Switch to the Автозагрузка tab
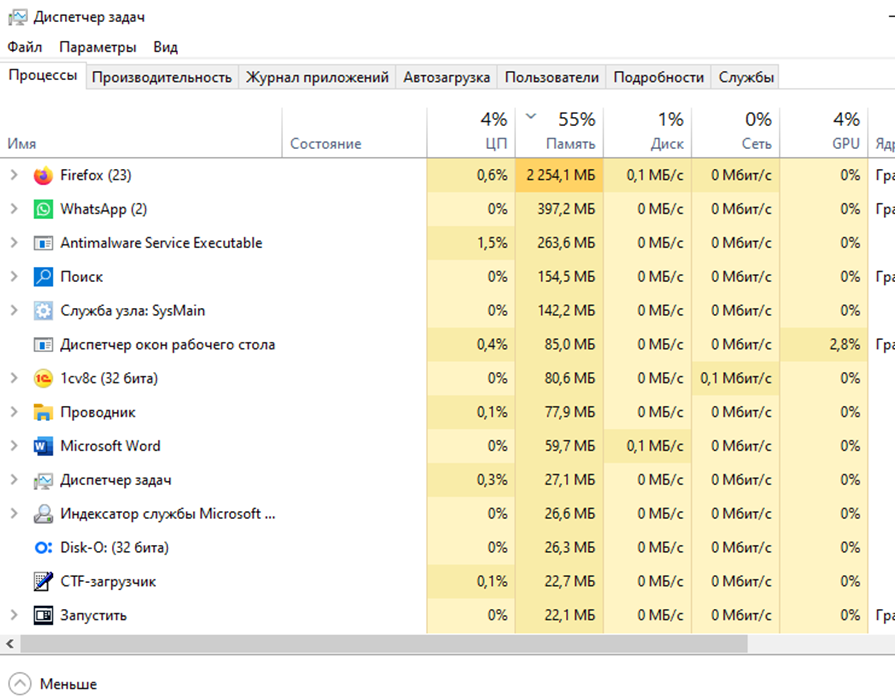Image resolution: width=895 pixels, height=700 pixels. [446, 77]
